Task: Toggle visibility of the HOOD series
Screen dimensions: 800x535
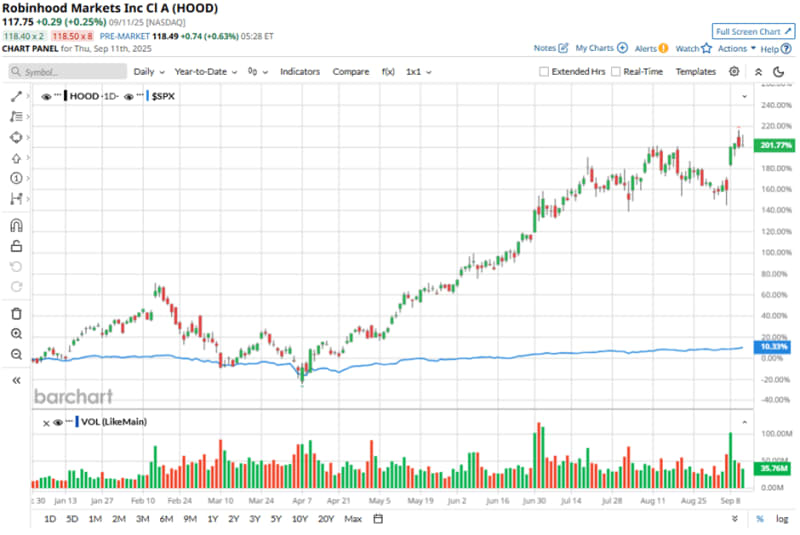Action: click(47, 97)
